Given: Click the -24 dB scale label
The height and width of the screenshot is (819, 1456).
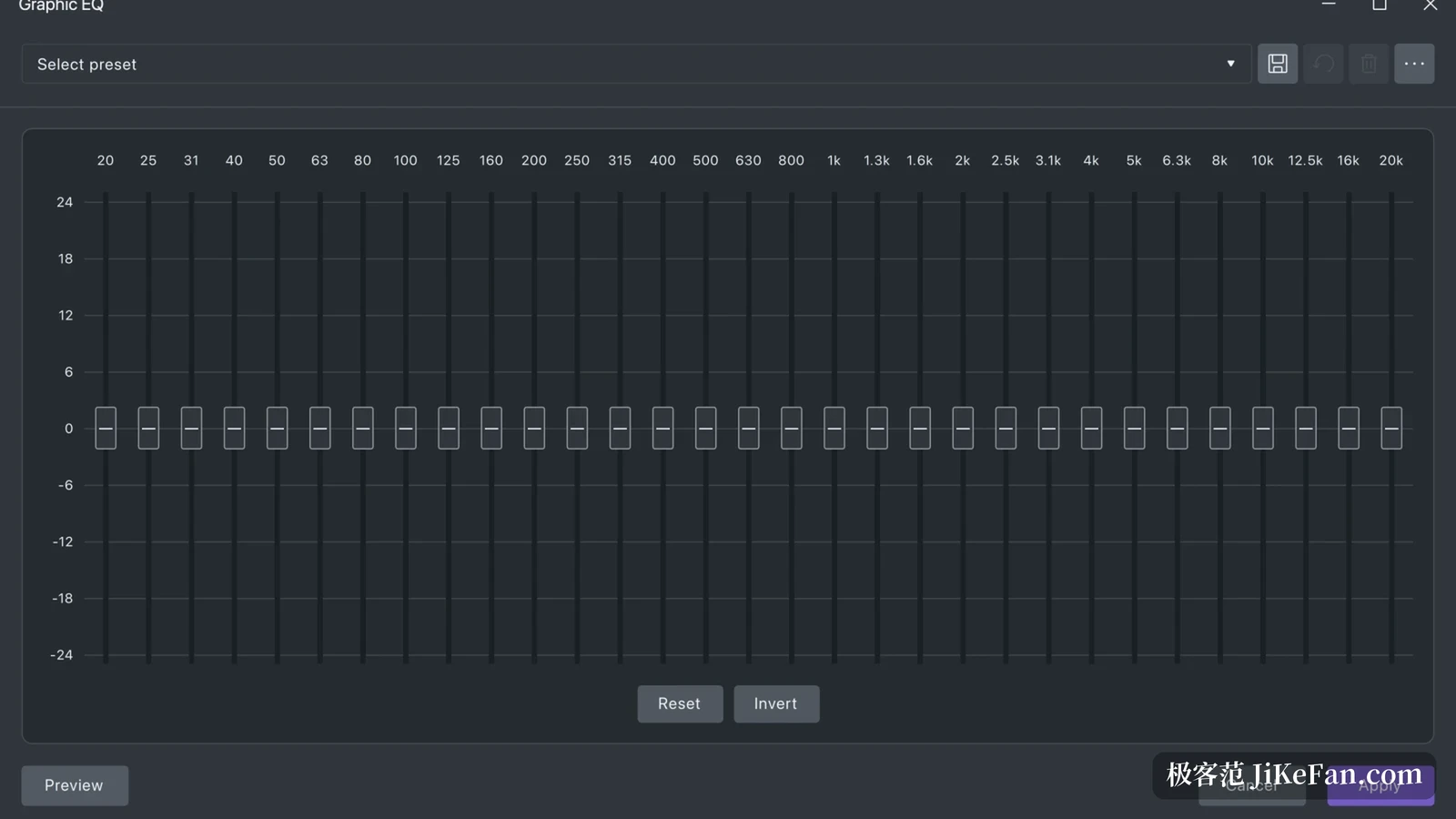Looking at the screenshot, I should click(x=62, y=654).
